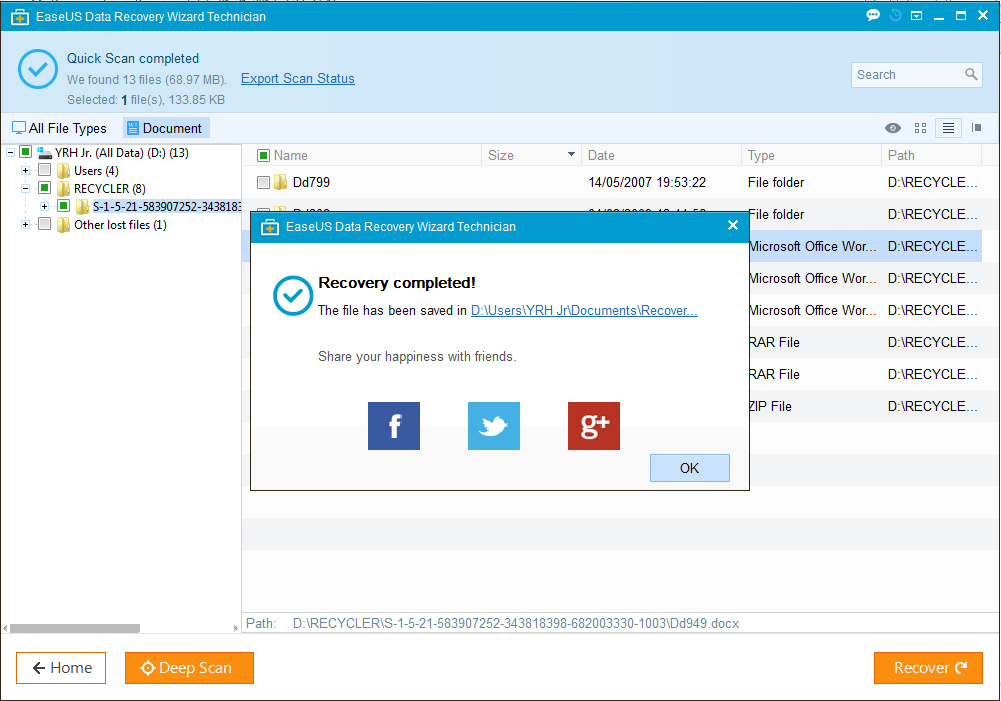Click the scan history clock icon

click(x=895, y=15)
